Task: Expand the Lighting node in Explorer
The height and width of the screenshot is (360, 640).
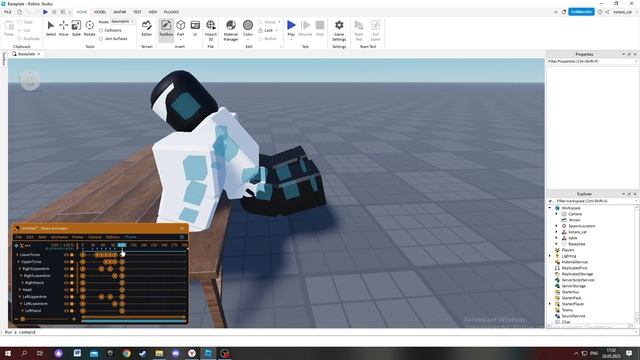Action: (550, 256)
